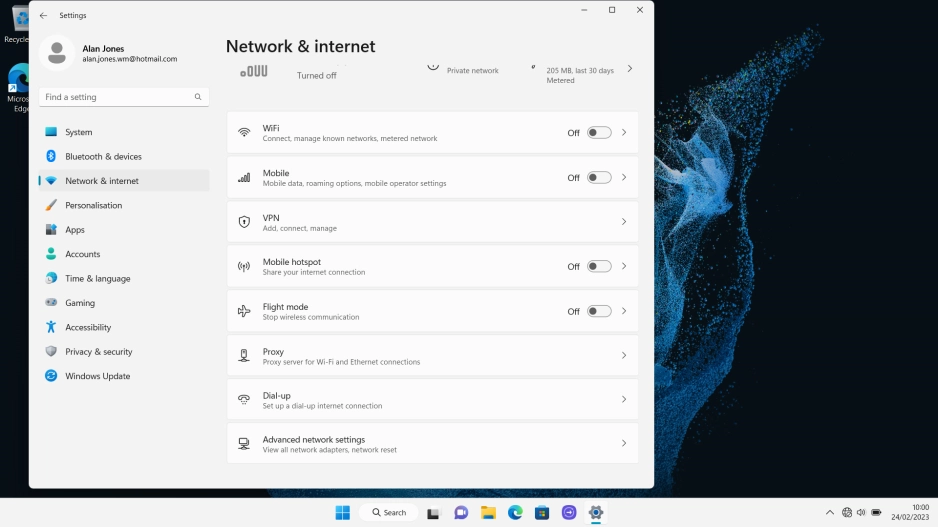Image resolution: width=938 pixels, height=527 pixels.
Task: Open Alan Jones account profile
Action: click(x=110, y=53)
